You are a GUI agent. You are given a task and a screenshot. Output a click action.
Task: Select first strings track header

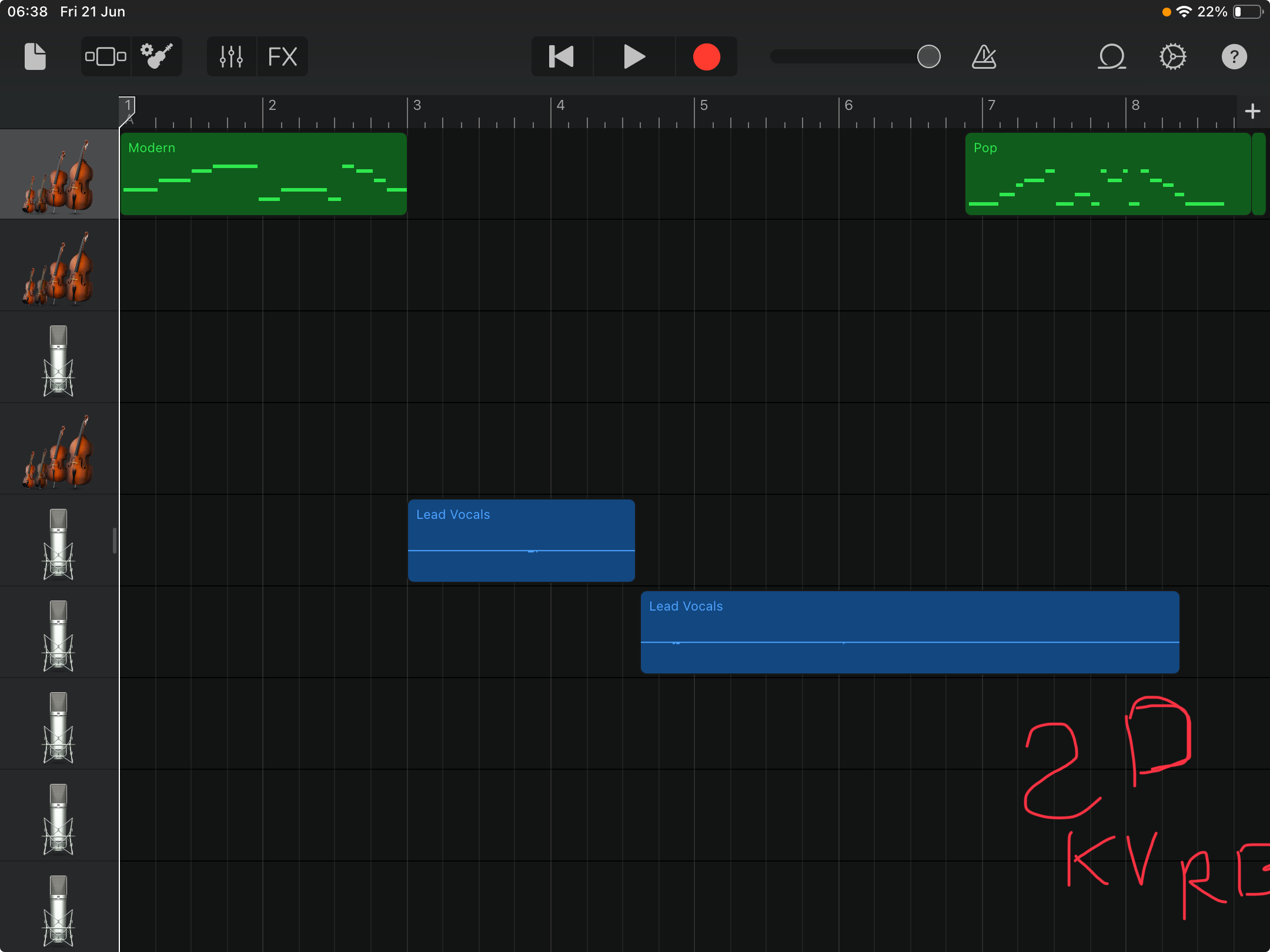(x=59, y=175)
